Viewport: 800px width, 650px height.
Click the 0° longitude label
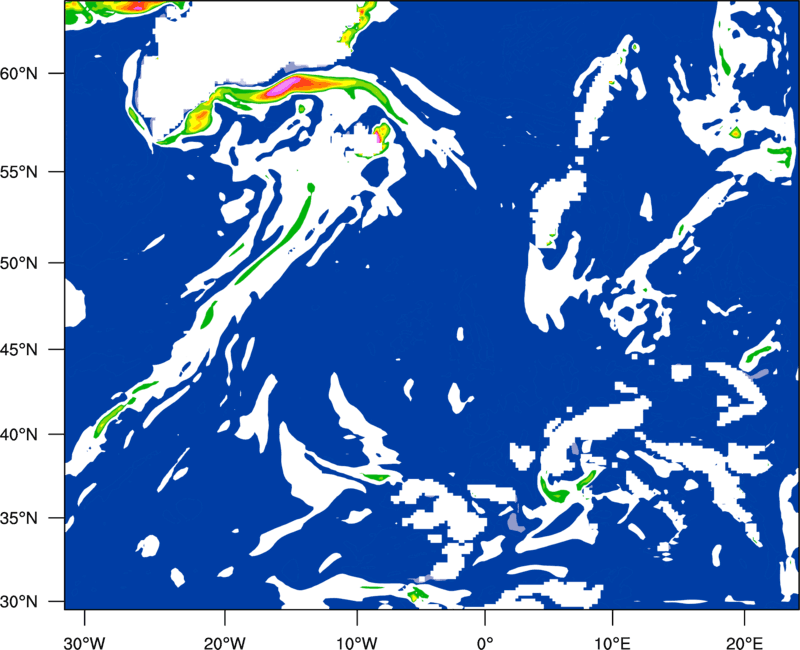pos(485,642)
